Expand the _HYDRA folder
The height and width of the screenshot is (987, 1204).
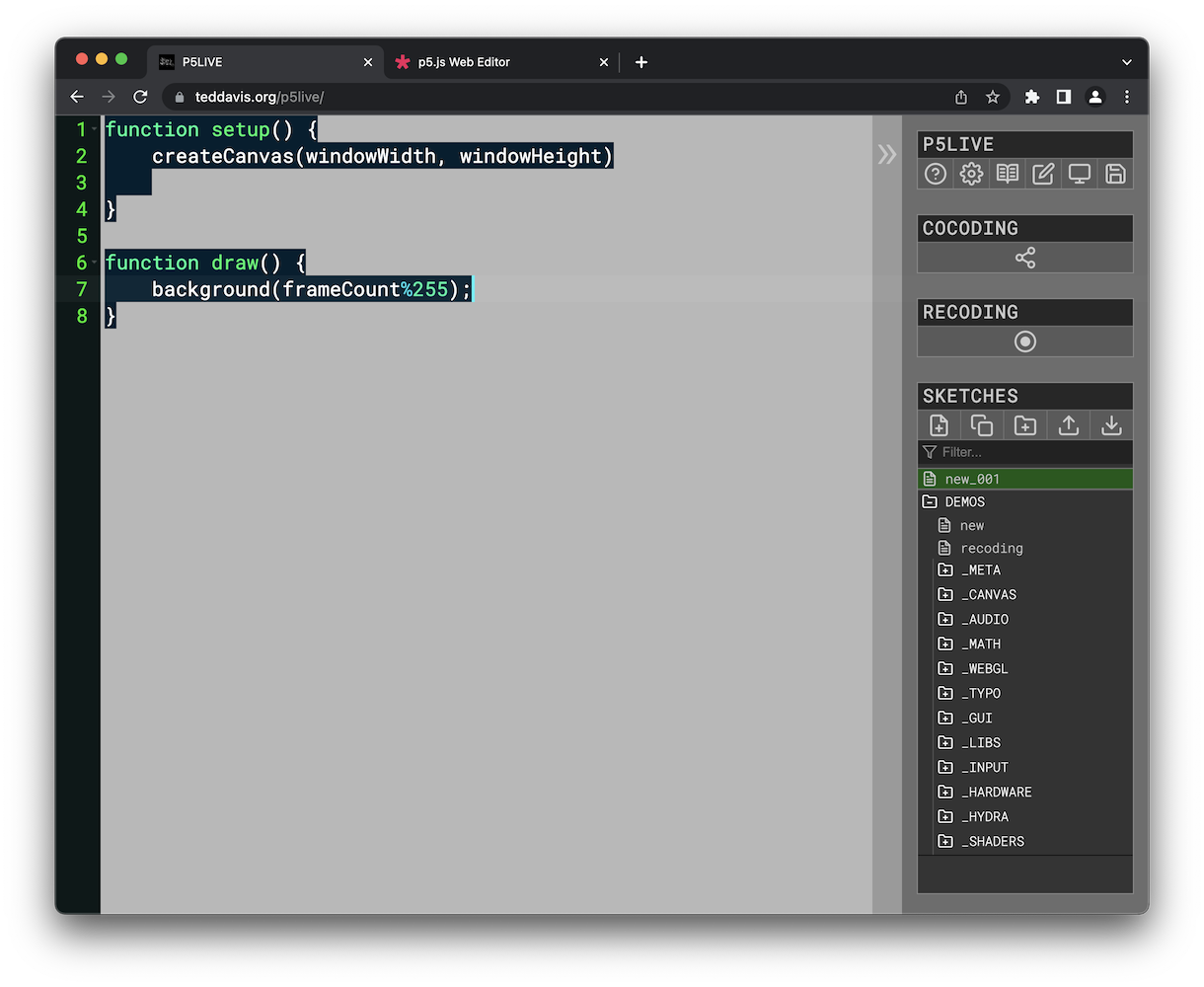point(945,817)
